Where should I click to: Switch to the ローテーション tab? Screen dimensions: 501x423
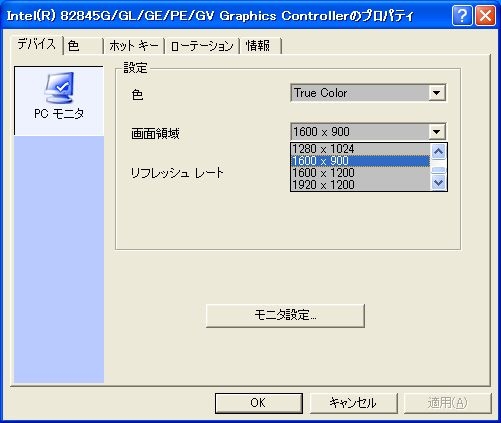point(202,46)
